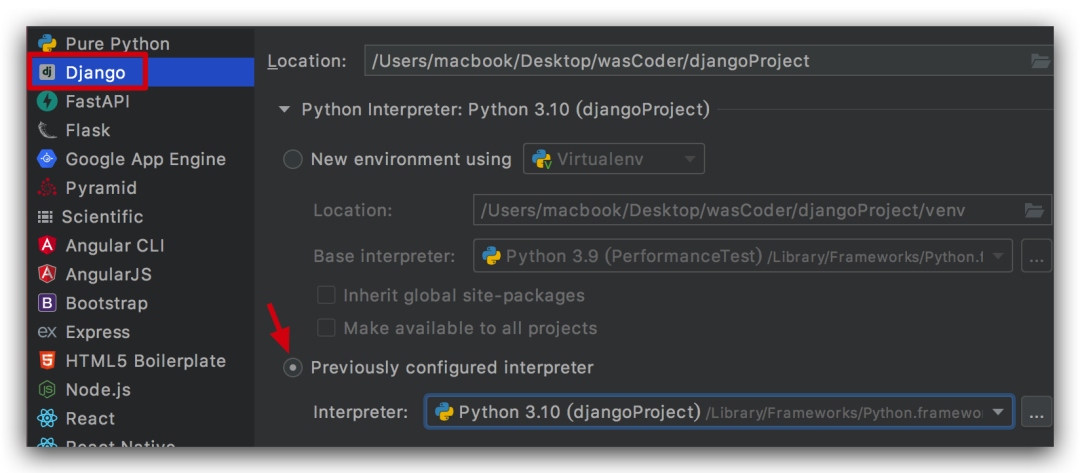Select the Google App Engine icon

46,159
